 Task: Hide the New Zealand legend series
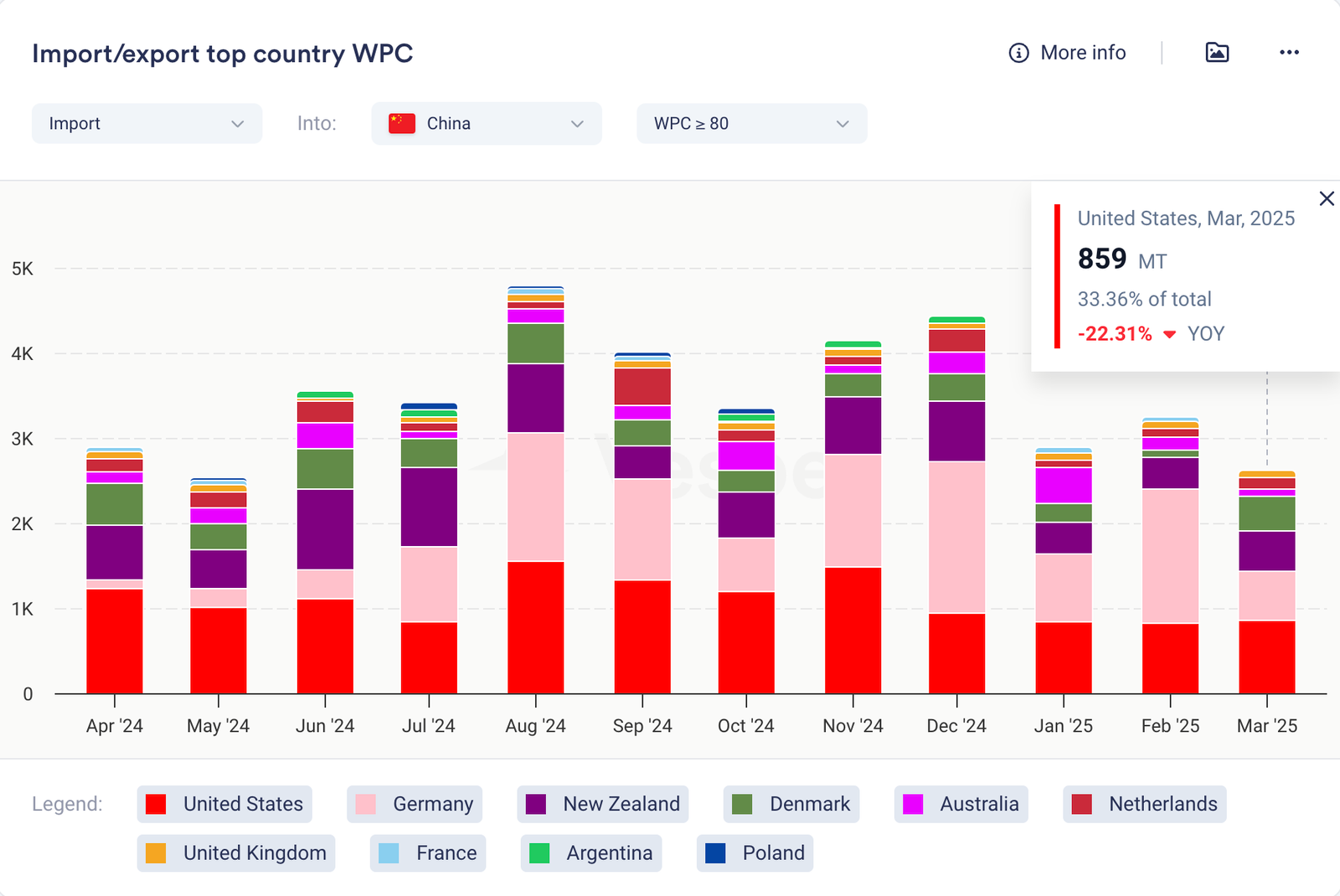tap(603, 804)
